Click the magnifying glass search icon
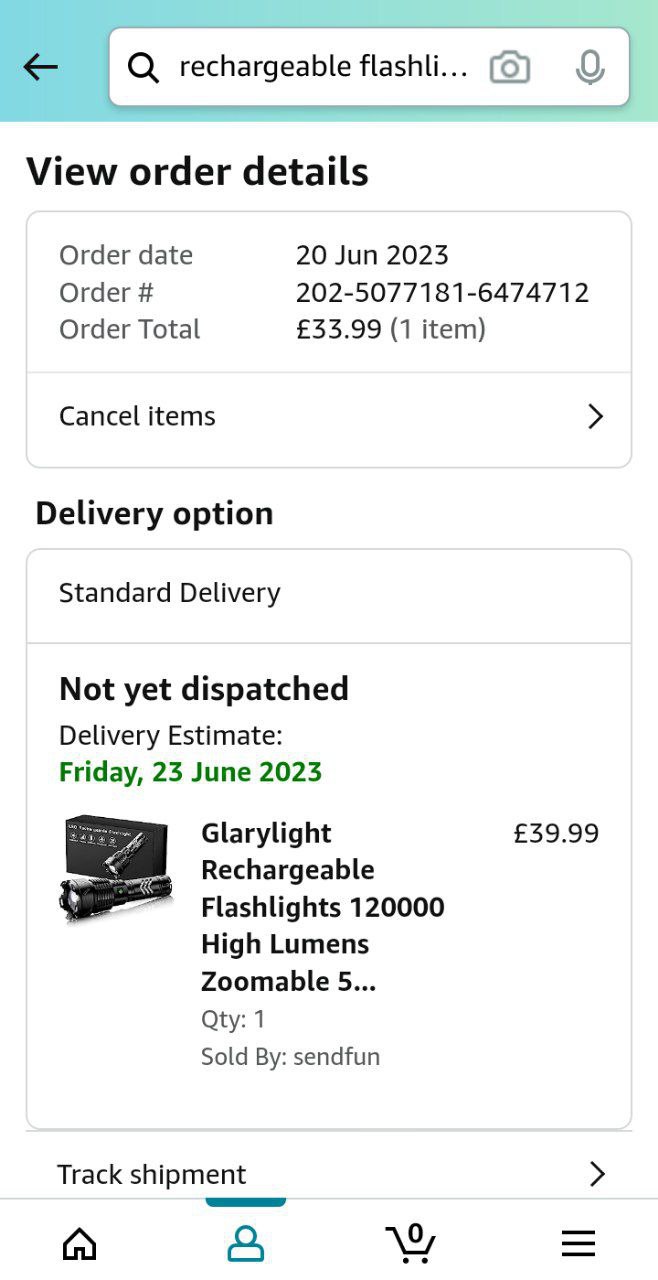Viewport: 658px width, 1280px height. coord(144,68)
